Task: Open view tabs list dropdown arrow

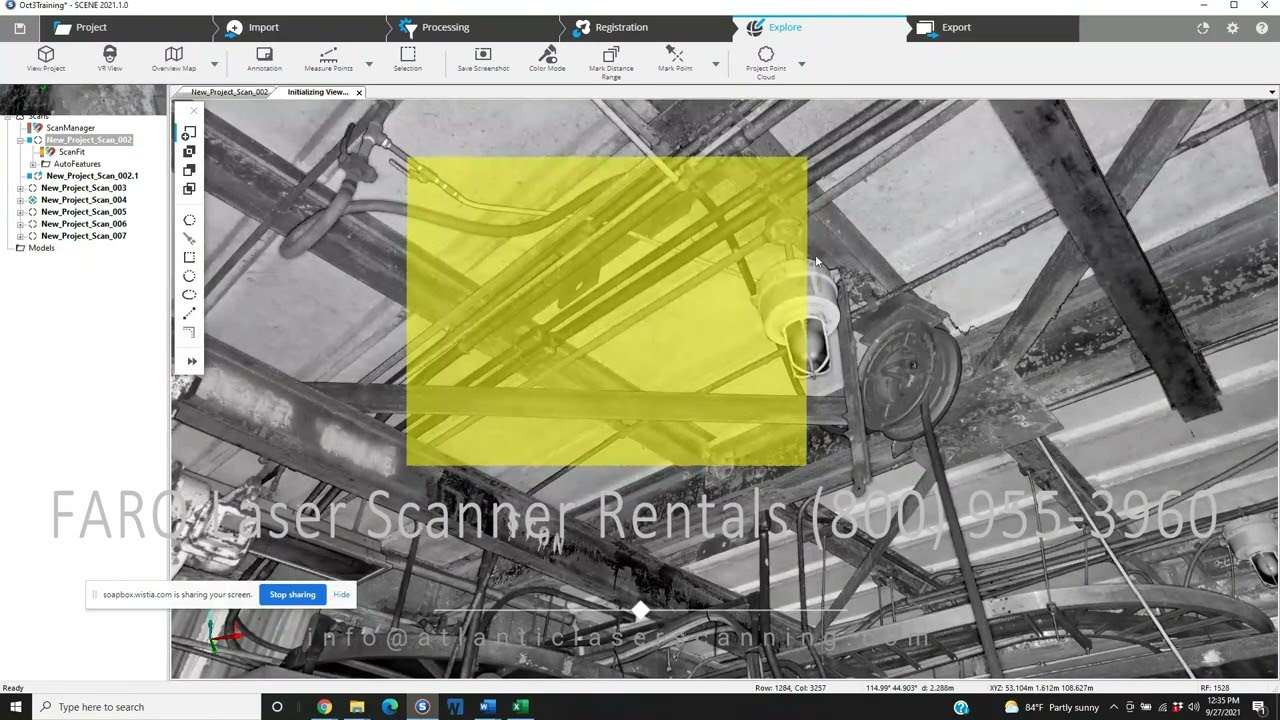Action: [x=1272, y=92]
